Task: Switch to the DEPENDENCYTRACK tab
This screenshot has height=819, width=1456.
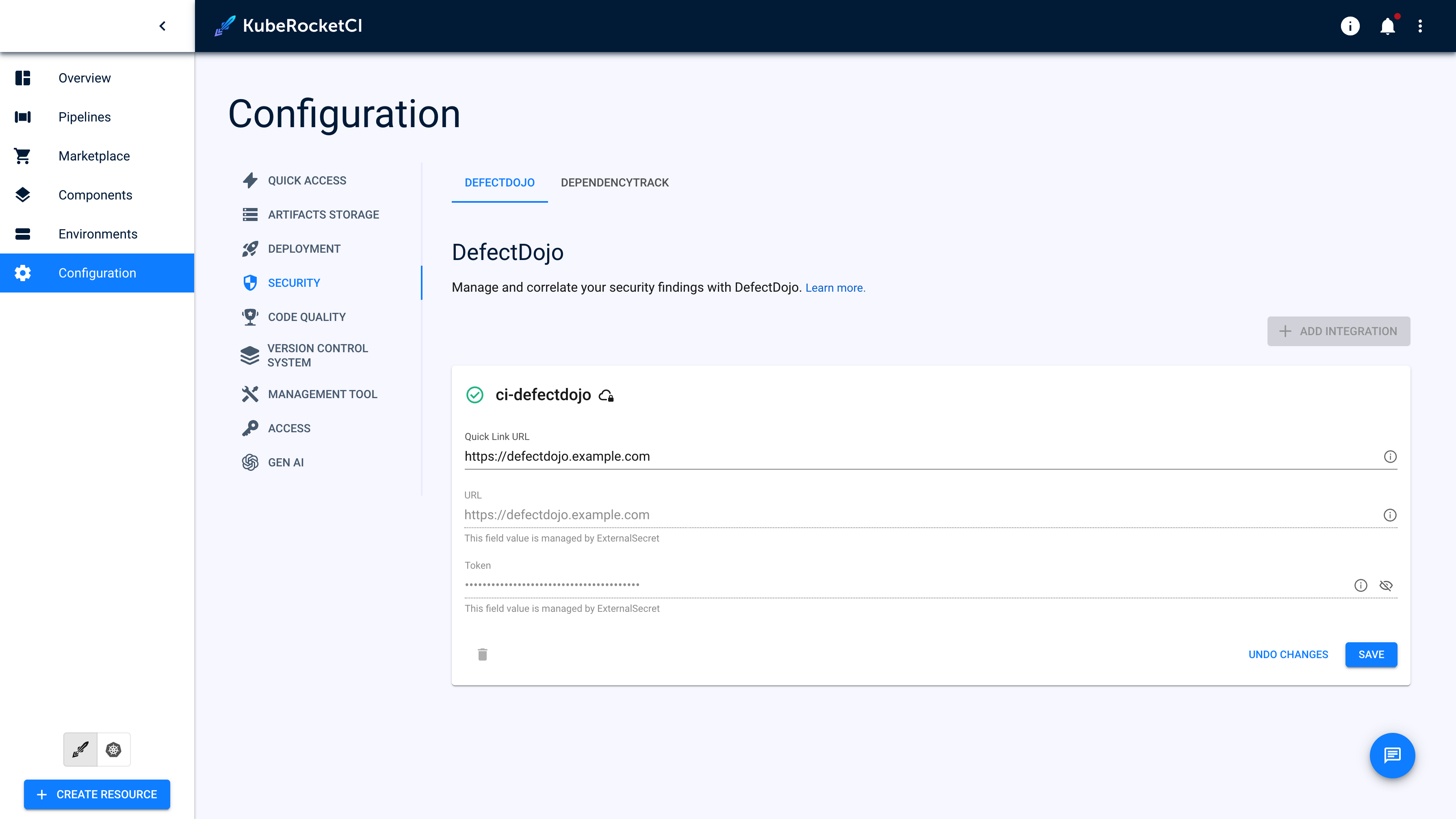Action: [x=614, y=183]
